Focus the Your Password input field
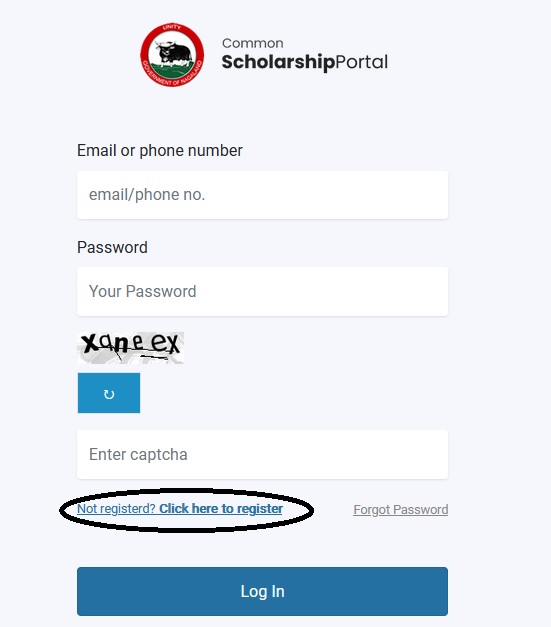This screenshot has width=551, height=627. tap(262, 292)
